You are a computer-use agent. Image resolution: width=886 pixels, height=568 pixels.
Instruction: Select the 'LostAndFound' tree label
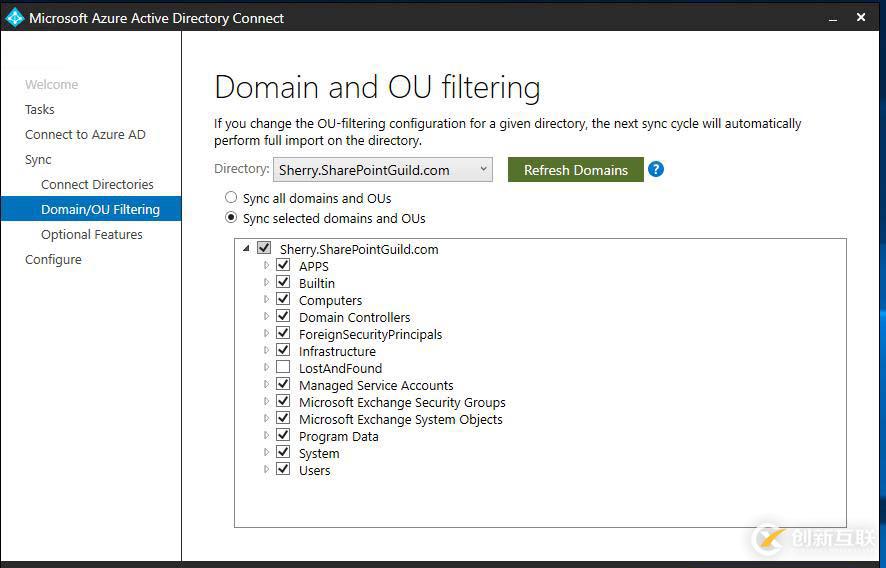point(341,368)
